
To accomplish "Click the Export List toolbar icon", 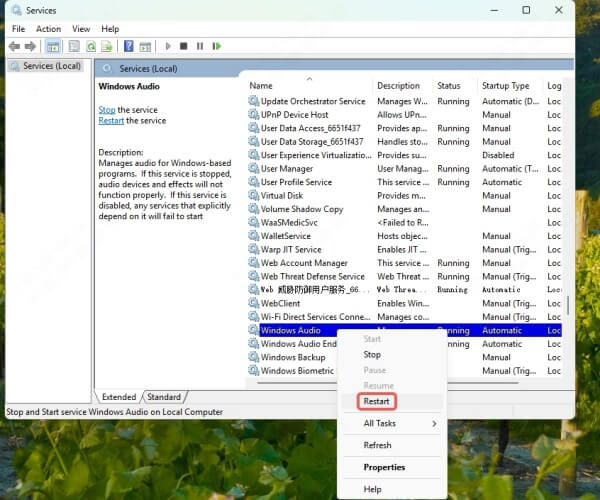I will click(x=107, y=47).
